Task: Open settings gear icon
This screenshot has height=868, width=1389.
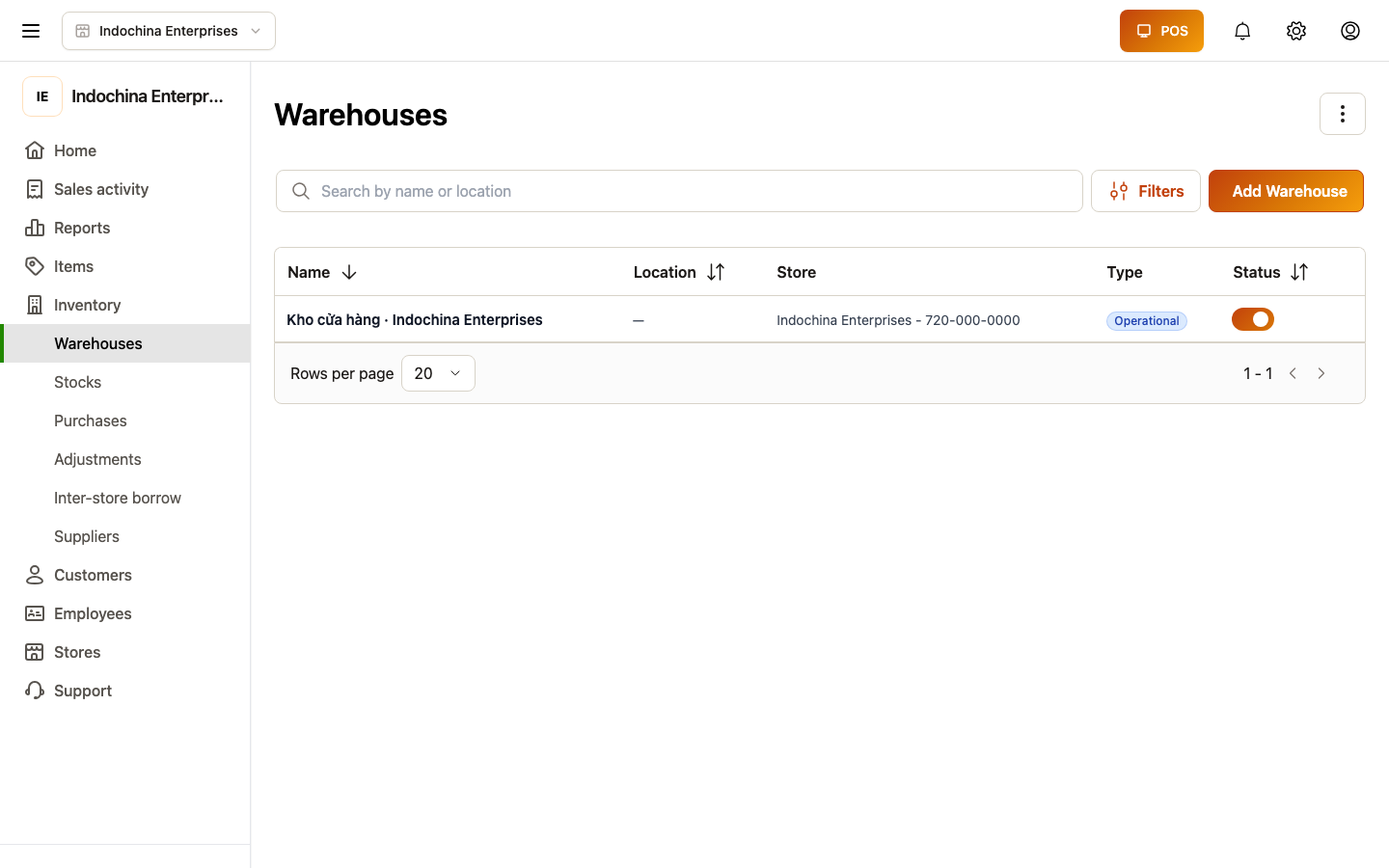Action: [1296, 31]
